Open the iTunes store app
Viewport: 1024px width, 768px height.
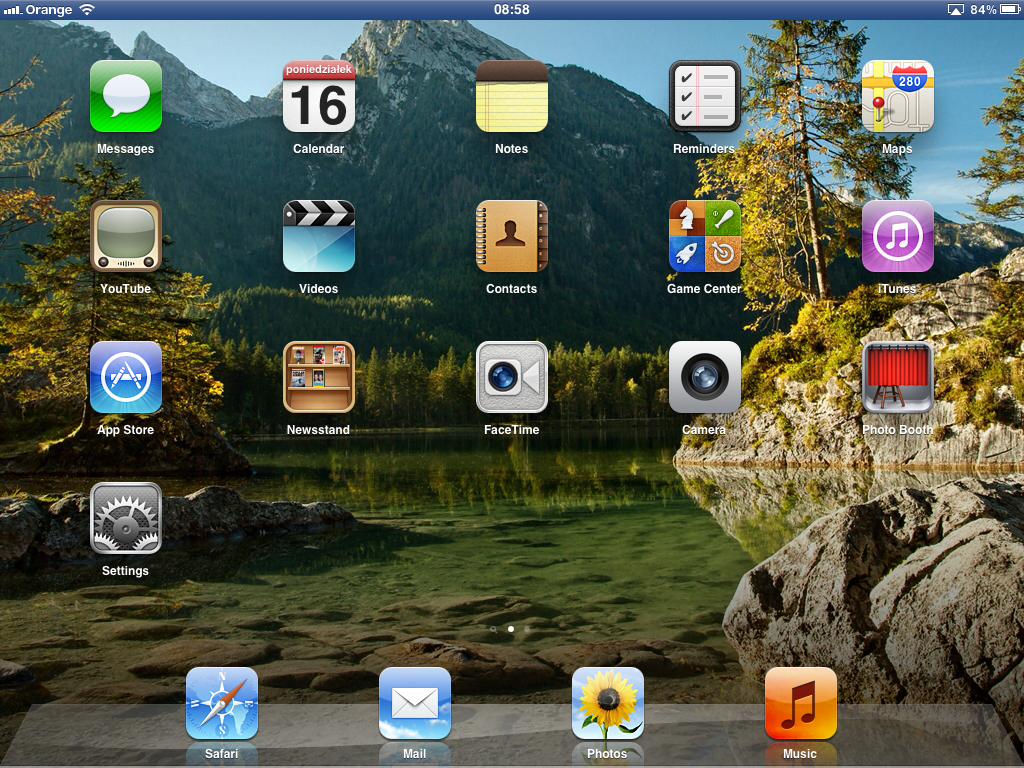pos(897,236)
